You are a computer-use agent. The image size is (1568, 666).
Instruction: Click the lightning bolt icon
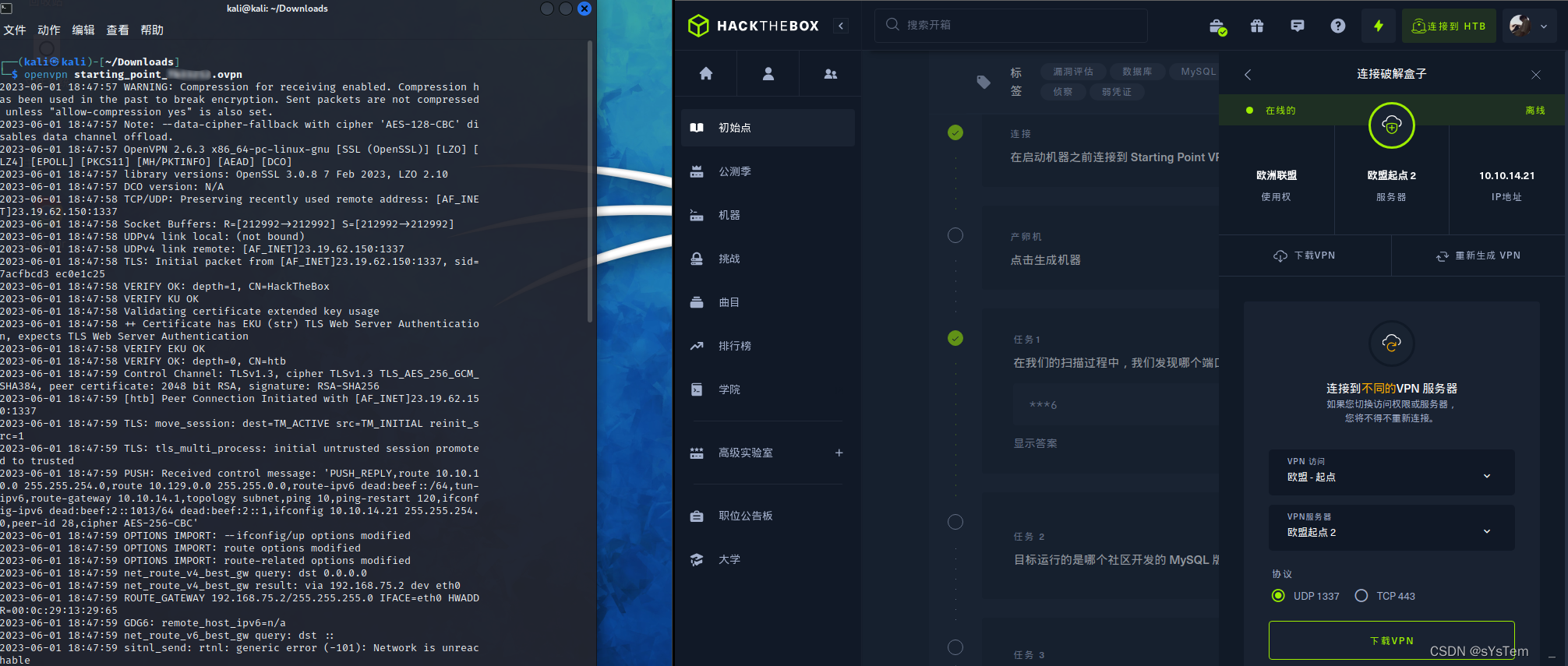[x=1379, y=26]
